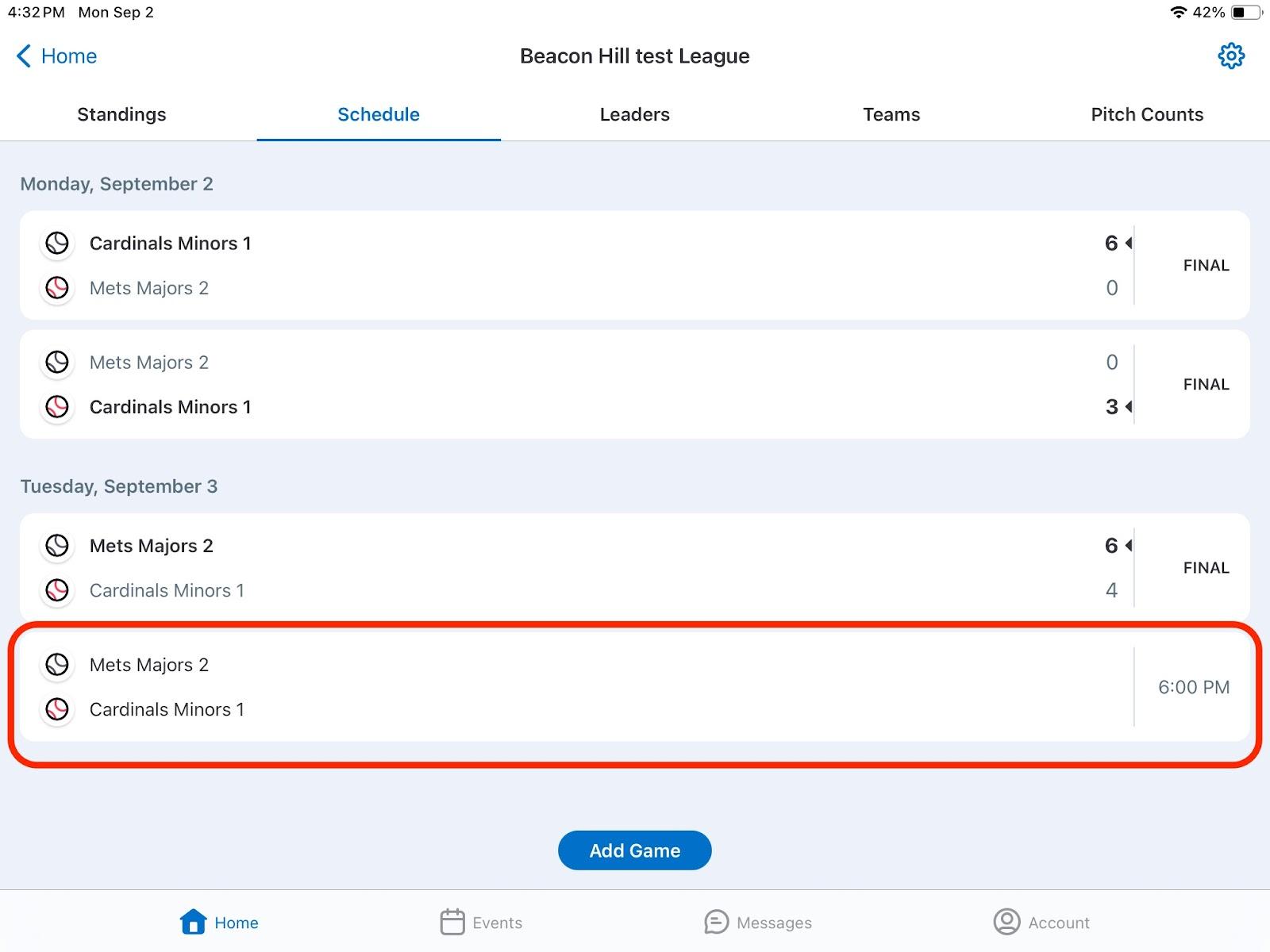
Task: Tap Cardinals Minors 1 logo in first game
Action: pyautogui.click(x=57, y=243)
